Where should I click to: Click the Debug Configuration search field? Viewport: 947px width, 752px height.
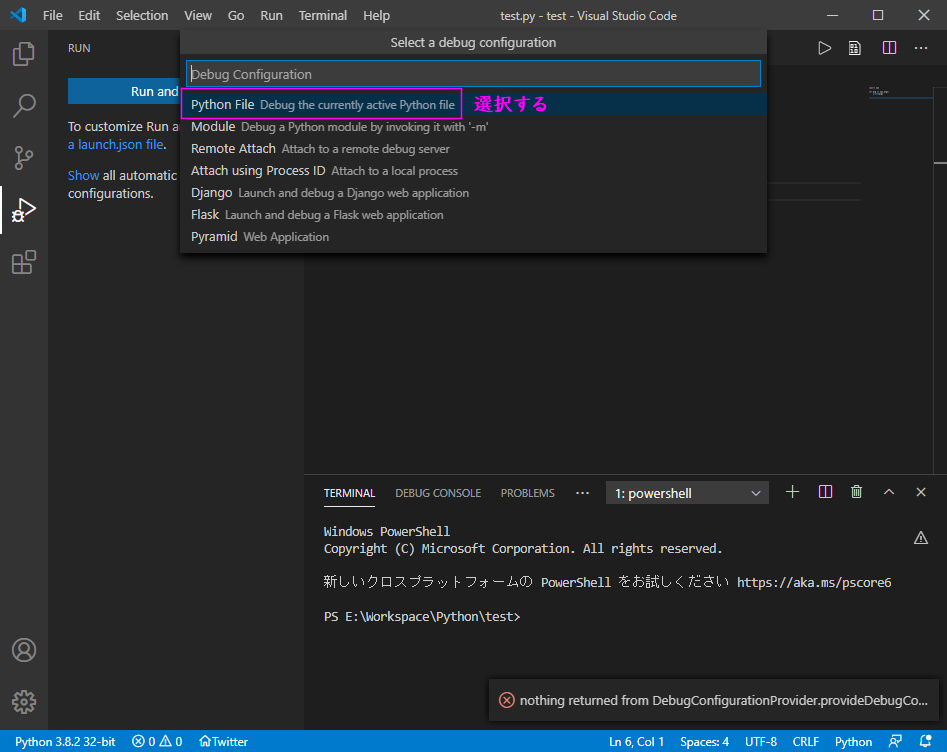(473, 74)
